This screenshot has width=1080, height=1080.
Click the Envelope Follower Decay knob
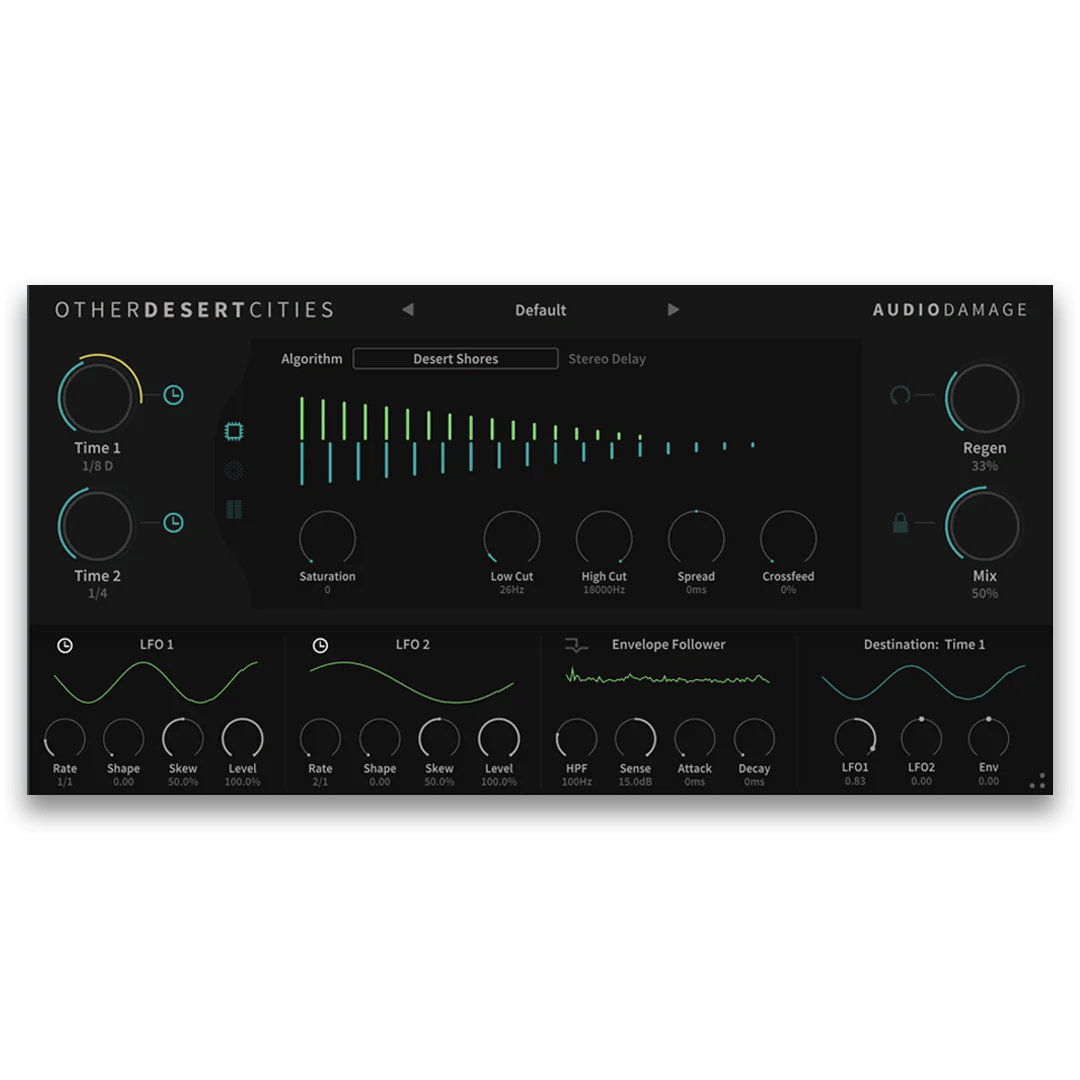click(754, 738)
